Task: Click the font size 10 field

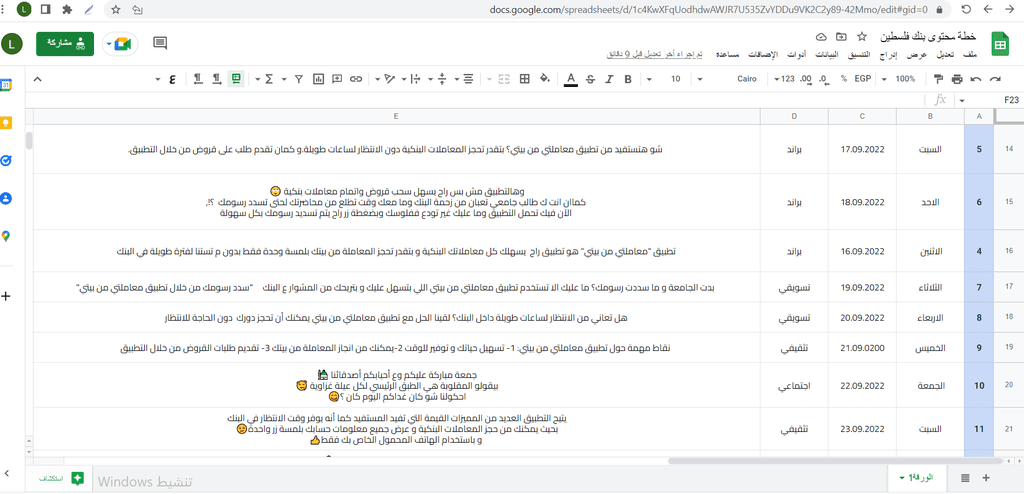Action: point(675,79)
